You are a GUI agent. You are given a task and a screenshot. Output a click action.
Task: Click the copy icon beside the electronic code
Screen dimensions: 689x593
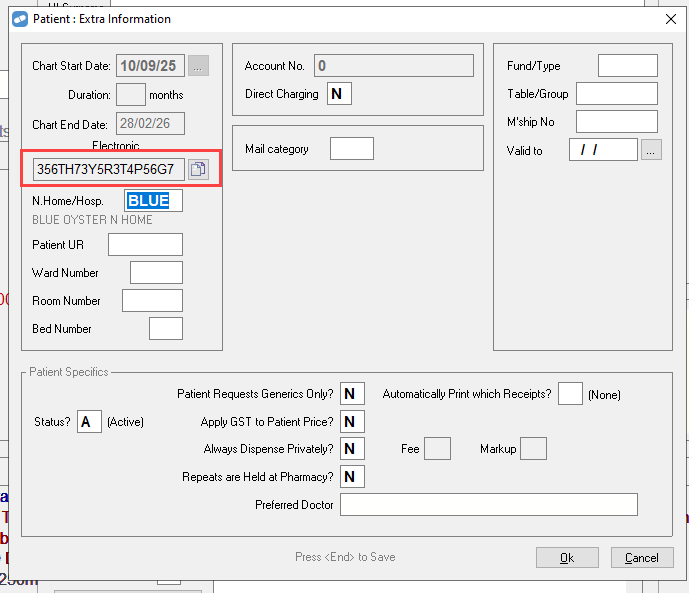(x=198, y=169)
